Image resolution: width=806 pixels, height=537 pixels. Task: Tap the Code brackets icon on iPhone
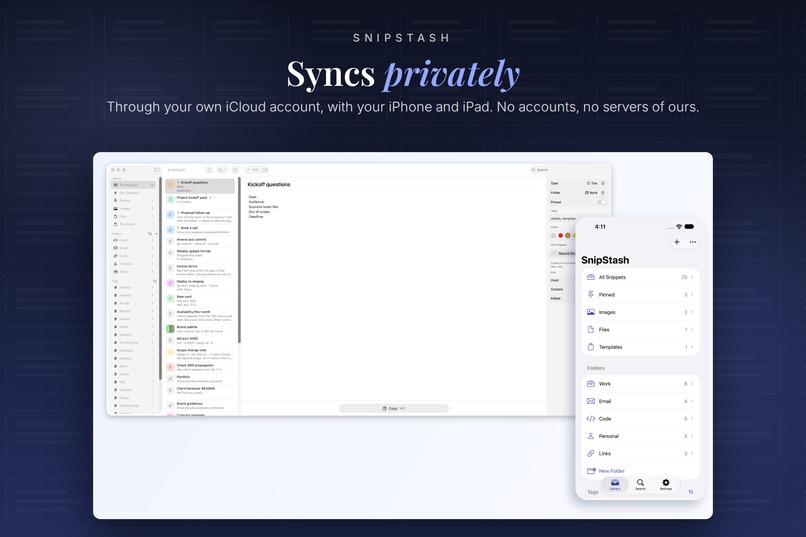click(591, 419)
